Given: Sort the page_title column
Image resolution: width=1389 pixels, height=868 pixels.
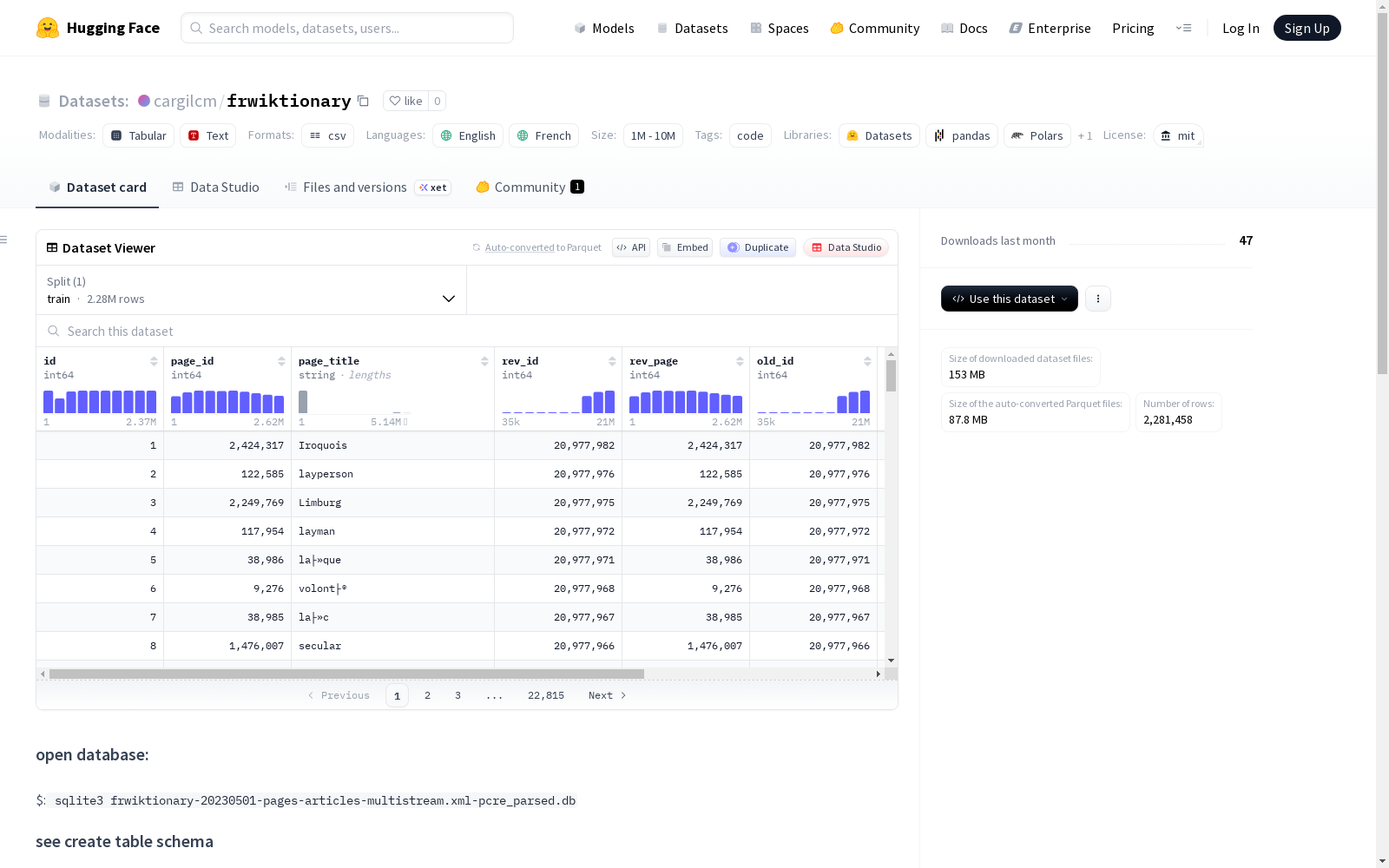Looking at the screenshot, I should pos(484,361).
